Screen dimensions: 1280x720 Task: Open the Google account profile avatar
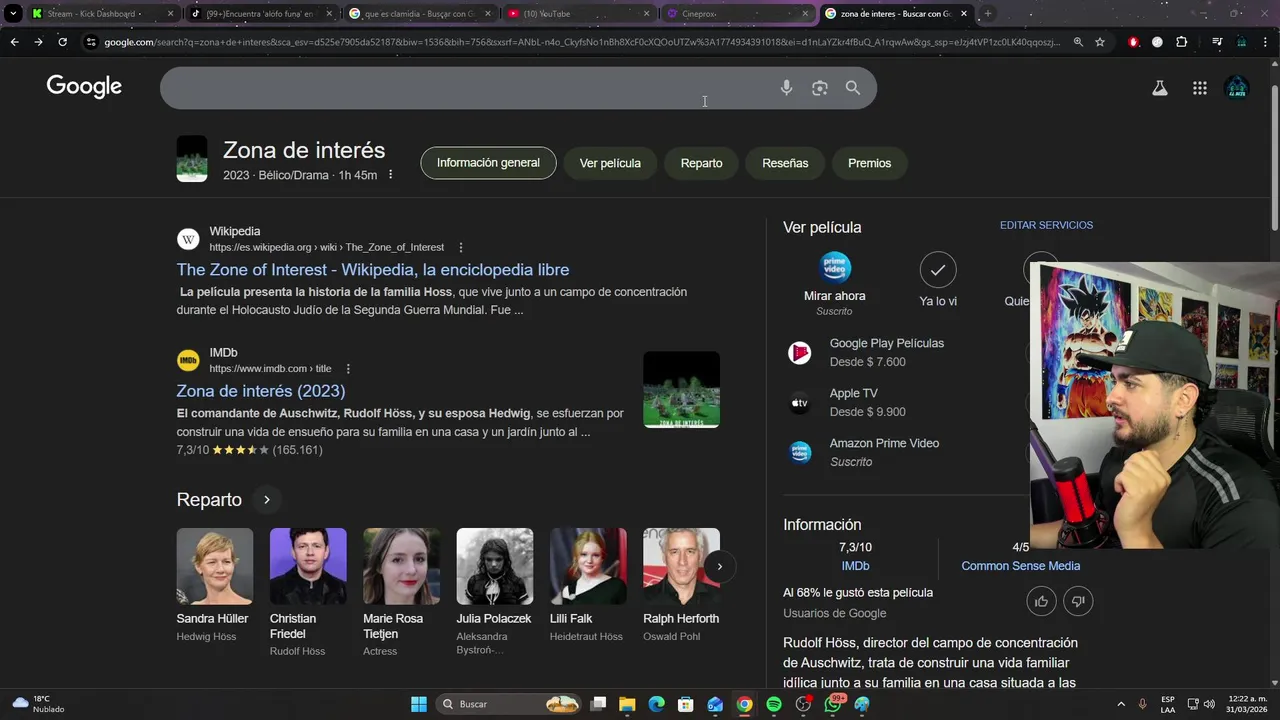click(x=1237, y=88)
